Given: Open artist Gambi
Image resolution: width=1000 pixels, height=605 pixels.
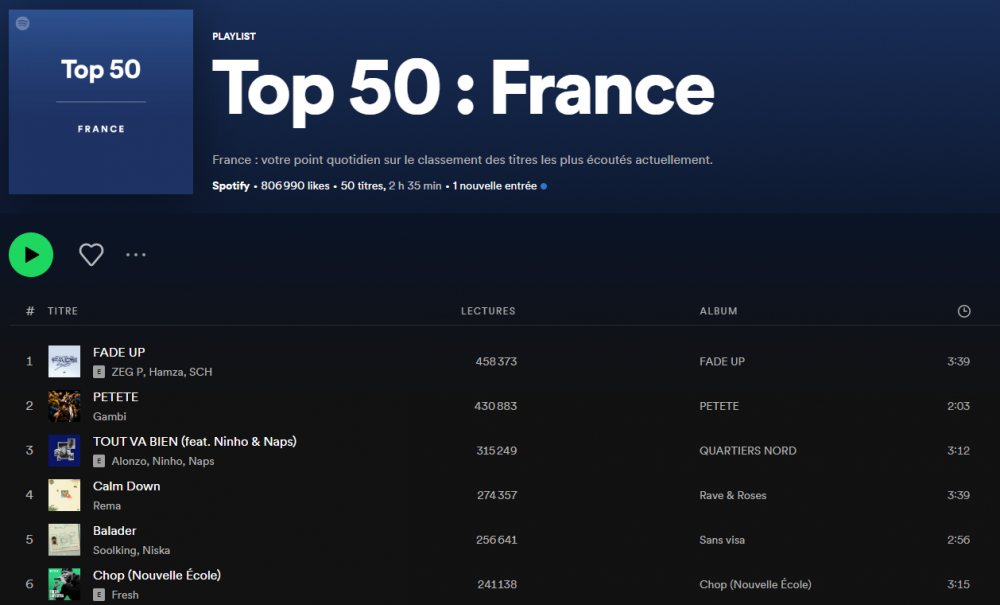Looking at the screenshot, I should click(x=110, y=416).
